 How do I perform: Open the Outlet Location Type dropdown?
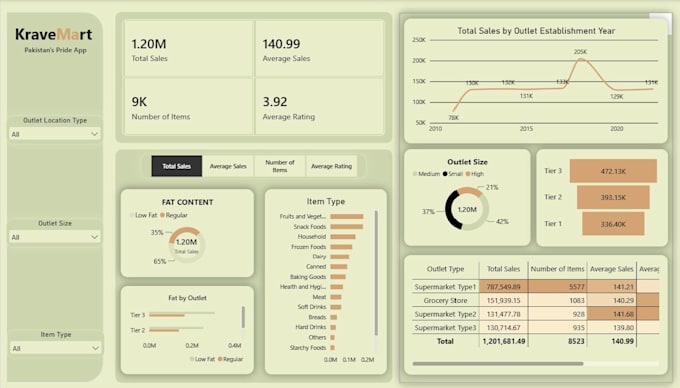pos(55,134)
